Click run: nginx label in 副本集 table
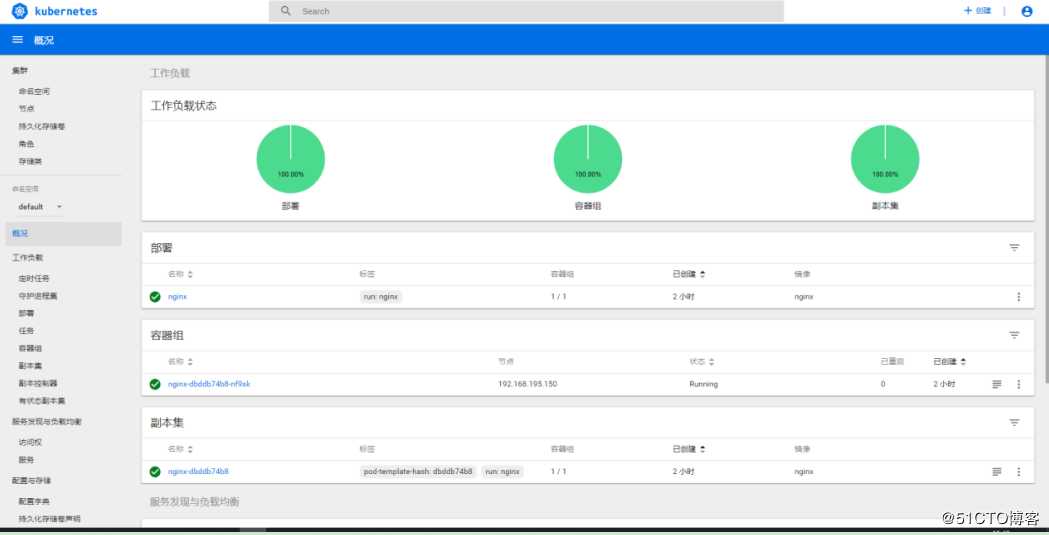Image resolution: width=1049 pixels, height=535 pixels. click(502, 471)
